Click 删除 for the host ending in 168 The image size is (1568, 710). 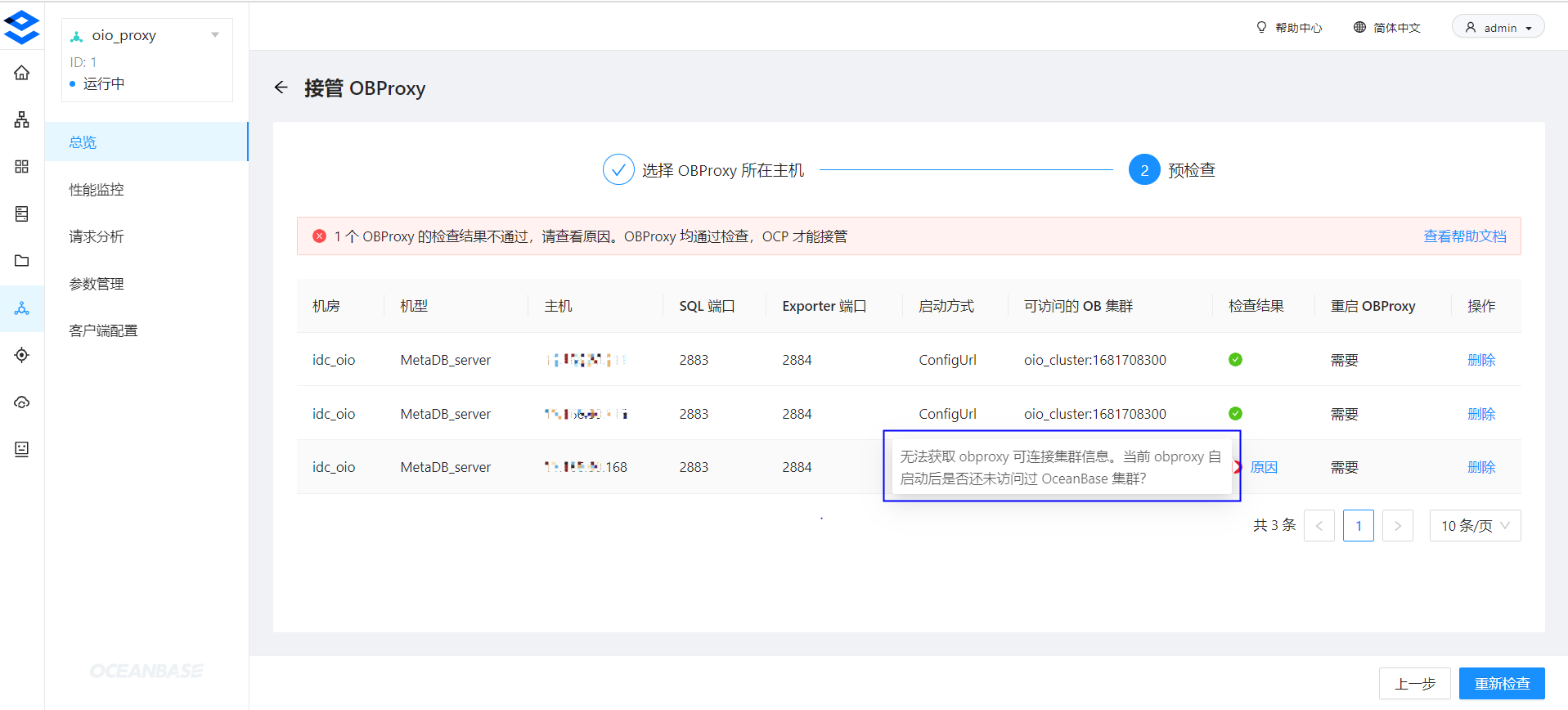point(1481,467)
